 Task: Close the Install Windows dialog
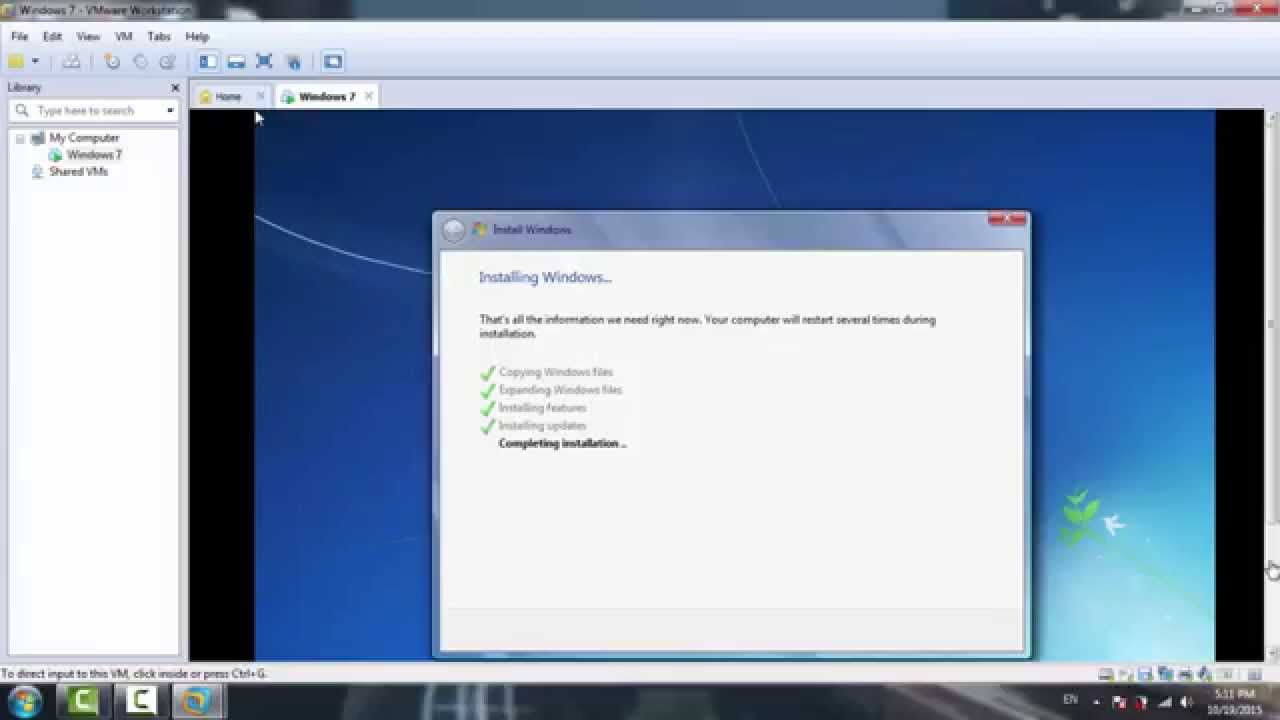(x=1007, y=219)
